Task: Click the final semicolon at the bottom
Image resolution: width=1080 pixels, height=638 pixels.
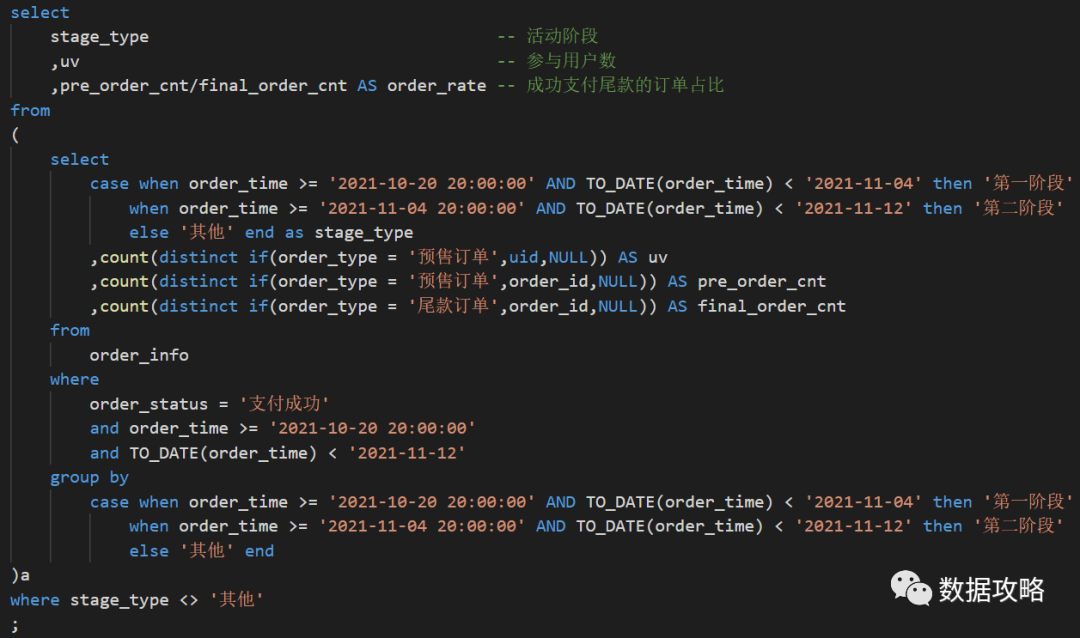Action: (14, 624)
